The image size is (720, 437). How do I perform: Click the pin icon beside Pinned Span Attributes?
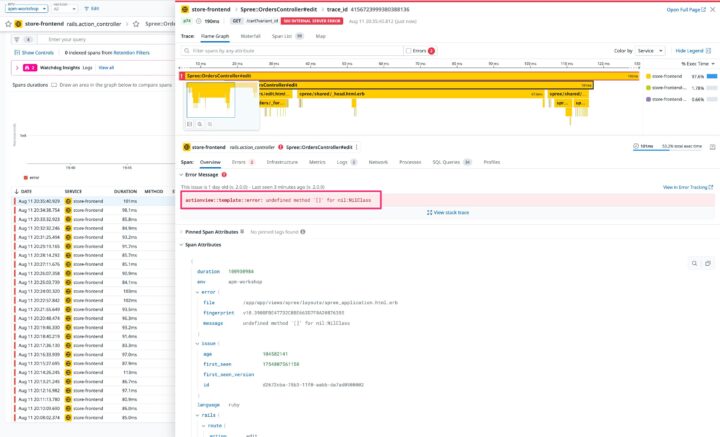242,231
